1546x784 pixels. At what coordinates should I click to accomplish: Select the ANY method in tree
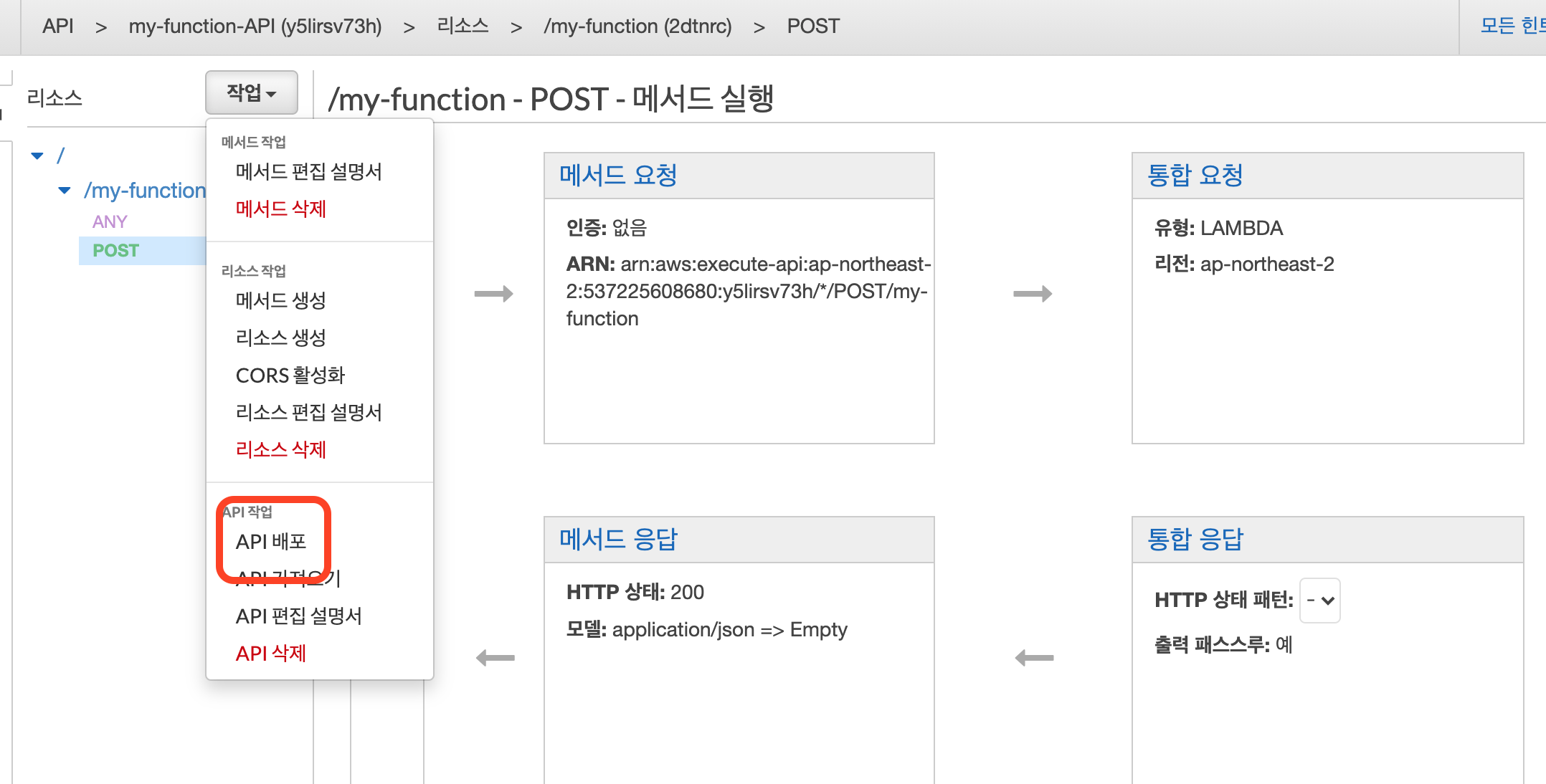[110, 221]
